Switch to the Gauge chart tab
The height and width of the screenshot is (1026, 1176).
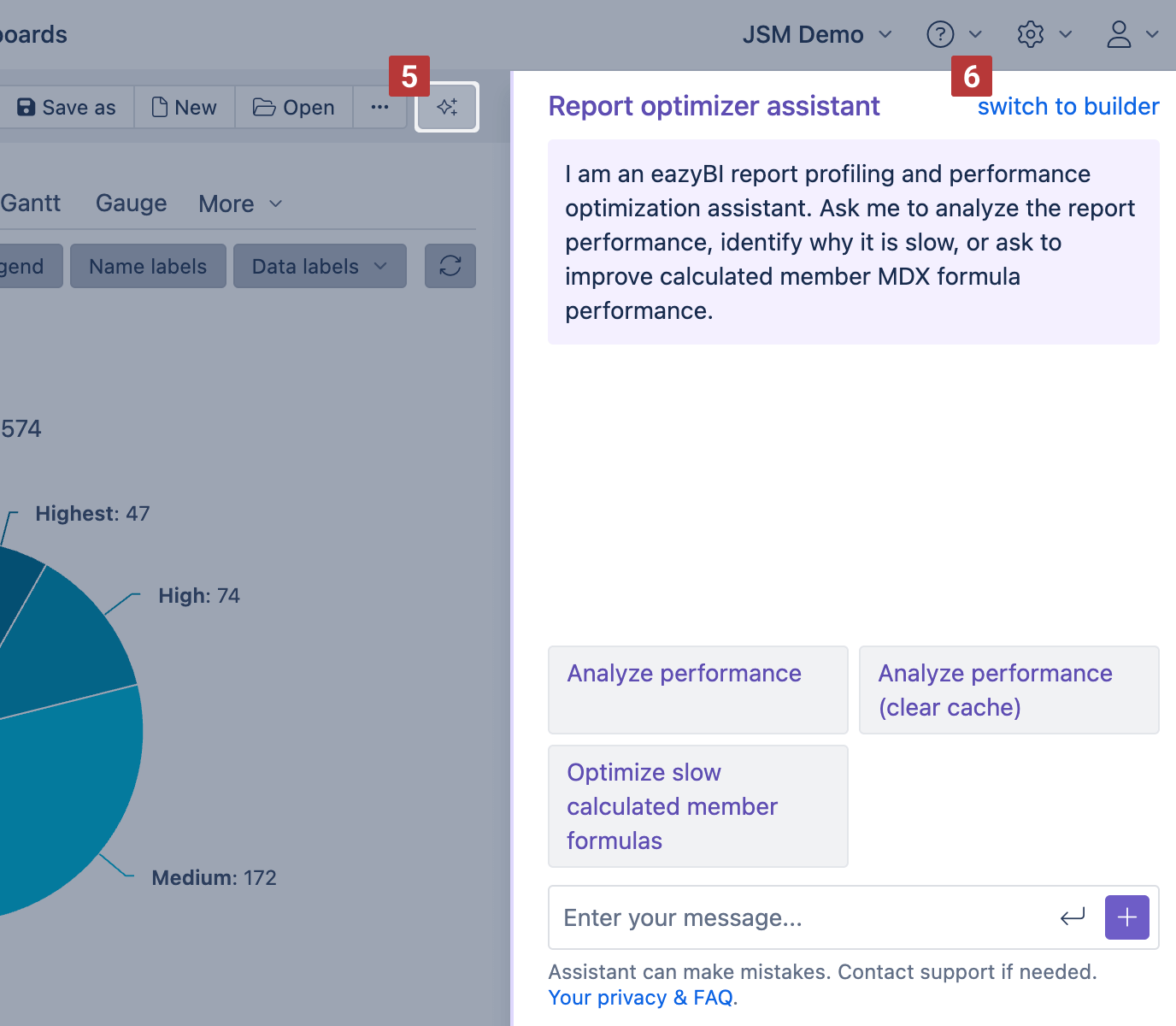(x=131, y=203)
